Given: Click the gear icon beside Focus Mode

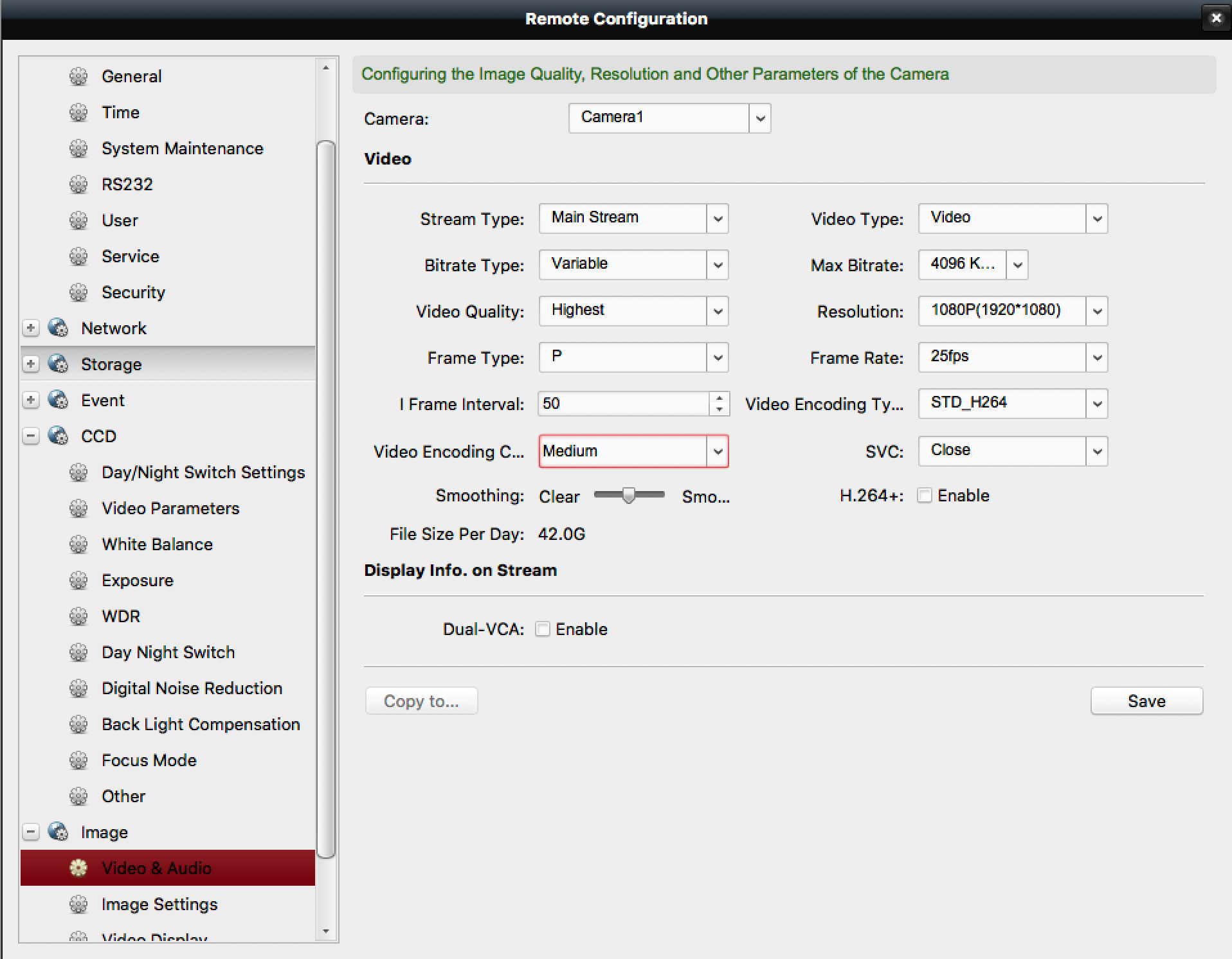Looking at the screenshot, I should click(78, 760).
